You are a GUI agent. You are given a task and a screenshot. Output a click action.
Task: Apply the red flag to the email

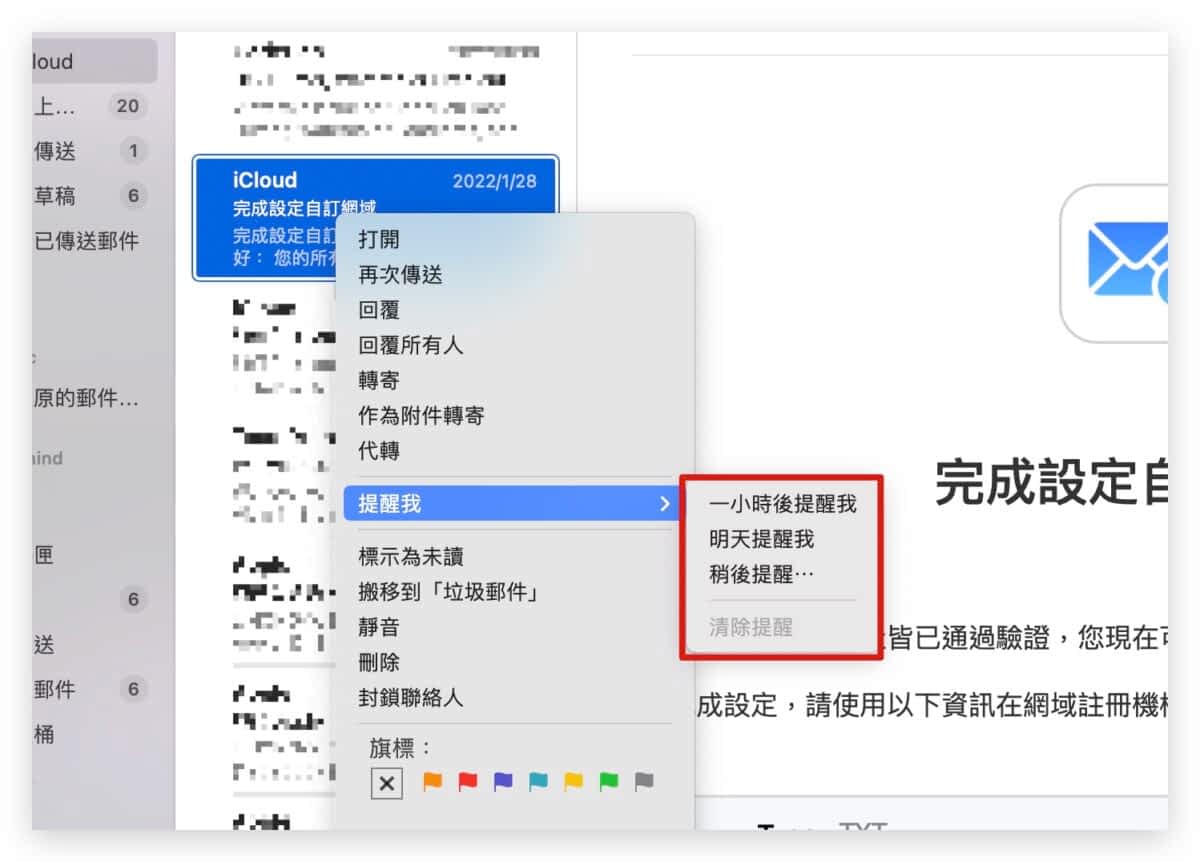(x=467, y=782)
